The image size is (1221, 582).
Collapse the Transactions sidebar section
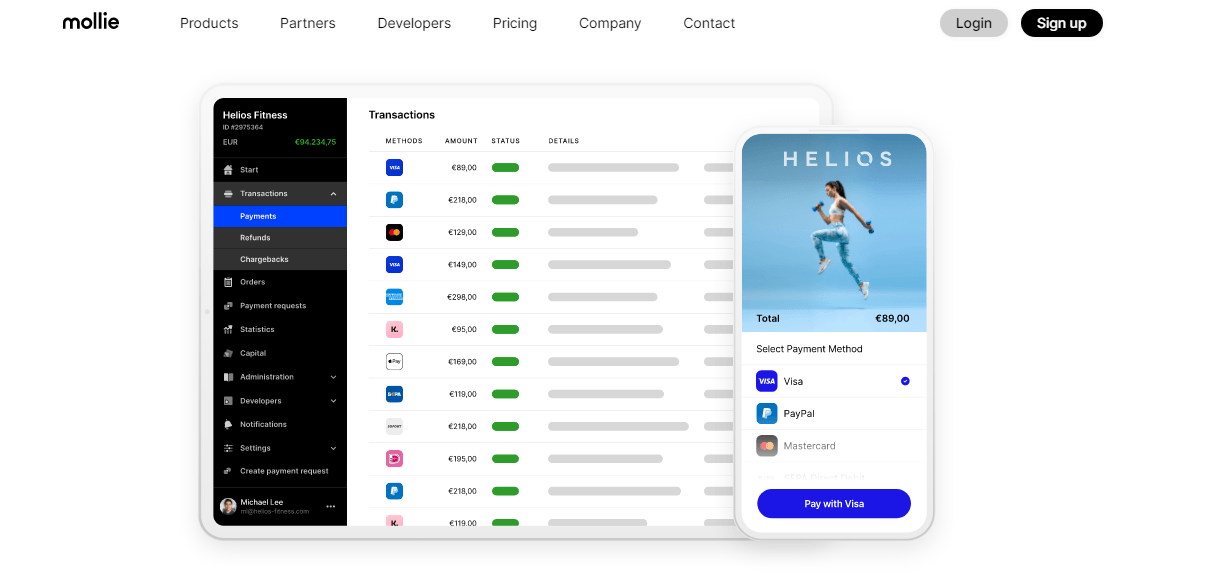point(333,194)
